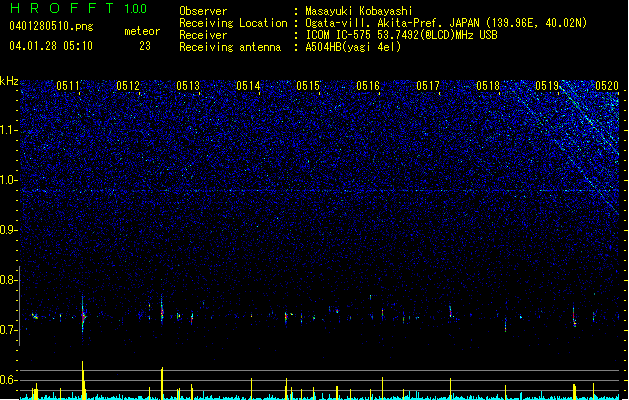Click the receiver ICOM IC-575 53.7492 MHz text

(x=401, y=35)
